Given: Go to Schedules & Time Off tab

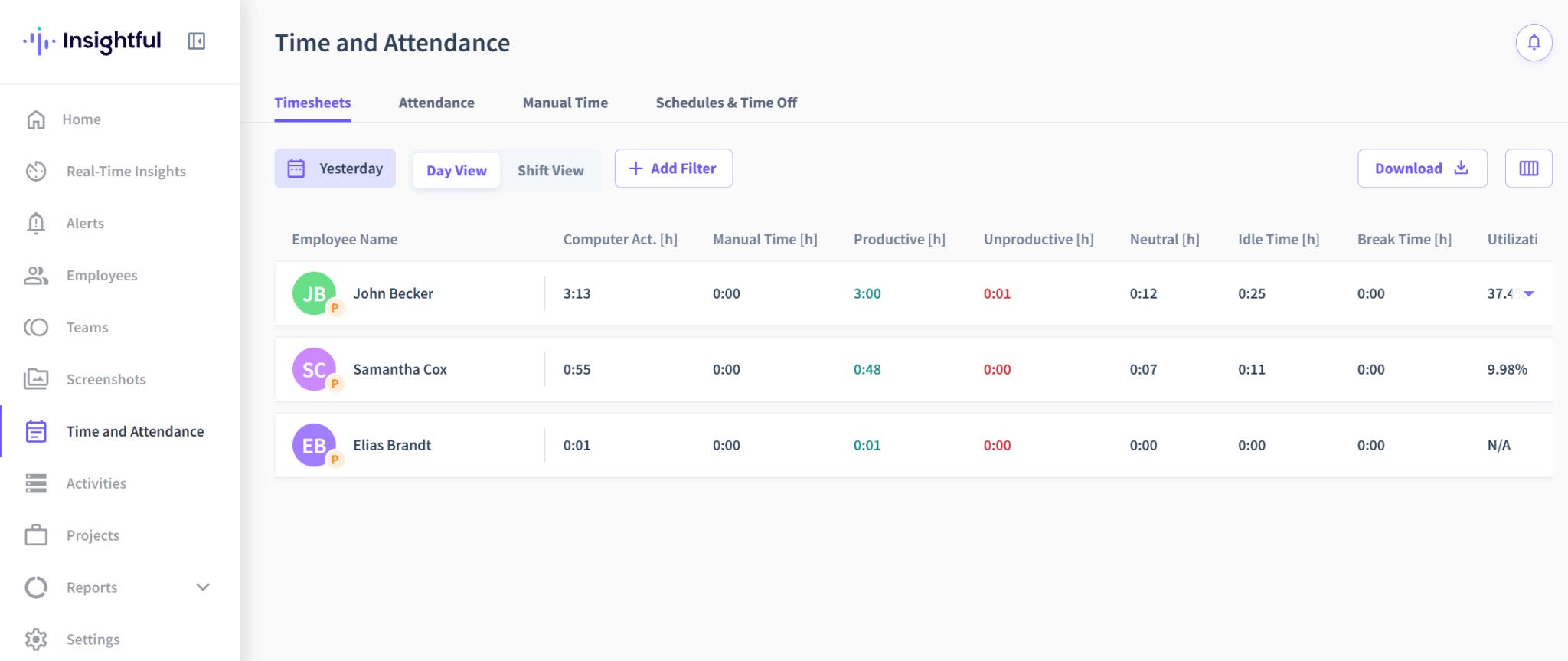Looking at the screenshot, I should point(726,103).
